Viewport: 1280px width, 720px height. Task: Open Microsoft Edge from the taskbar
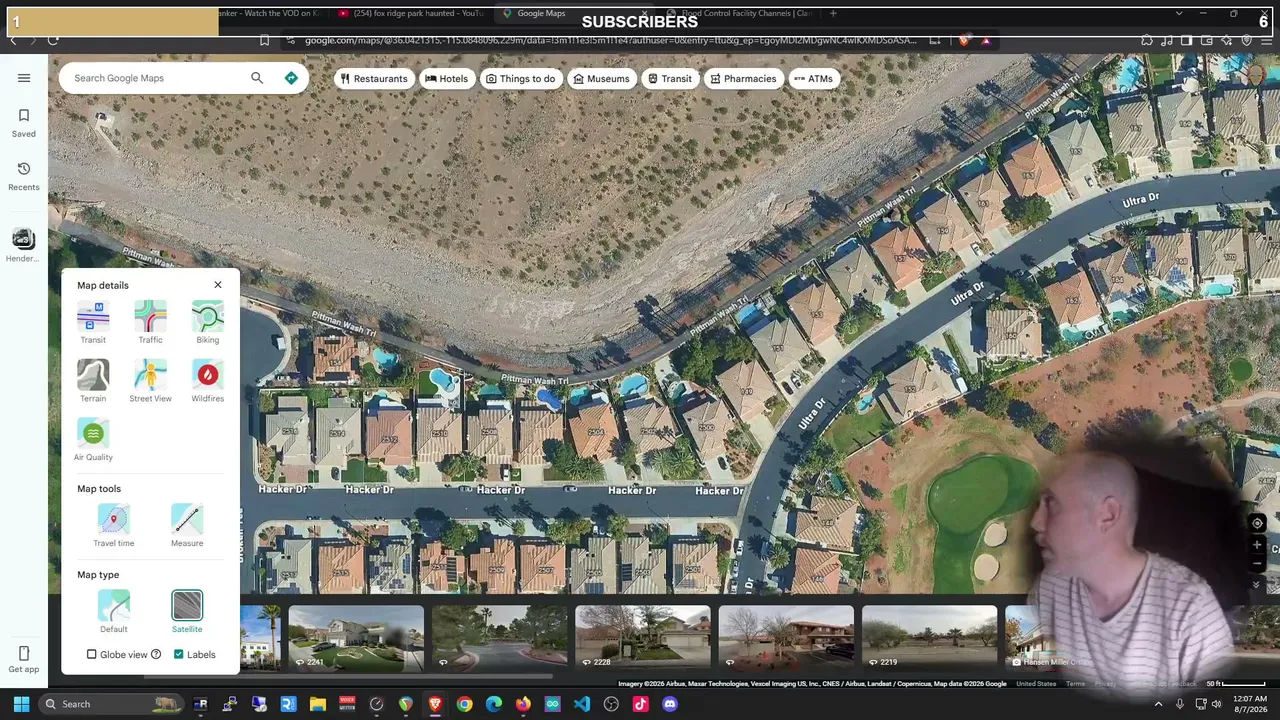(x=494, y=704)
